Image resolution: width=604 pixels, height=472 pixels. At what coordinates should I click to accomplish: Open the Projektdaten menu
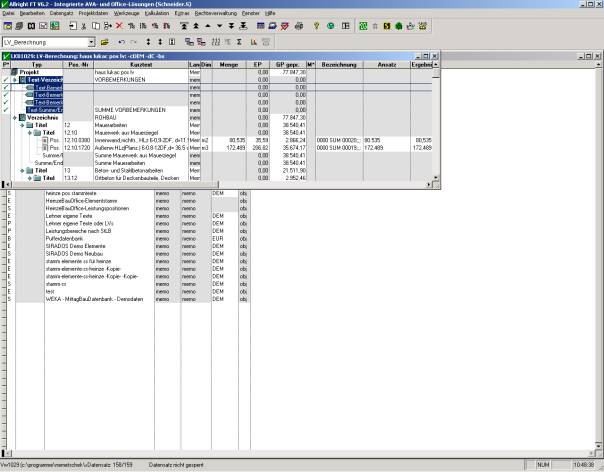[93, 13]
